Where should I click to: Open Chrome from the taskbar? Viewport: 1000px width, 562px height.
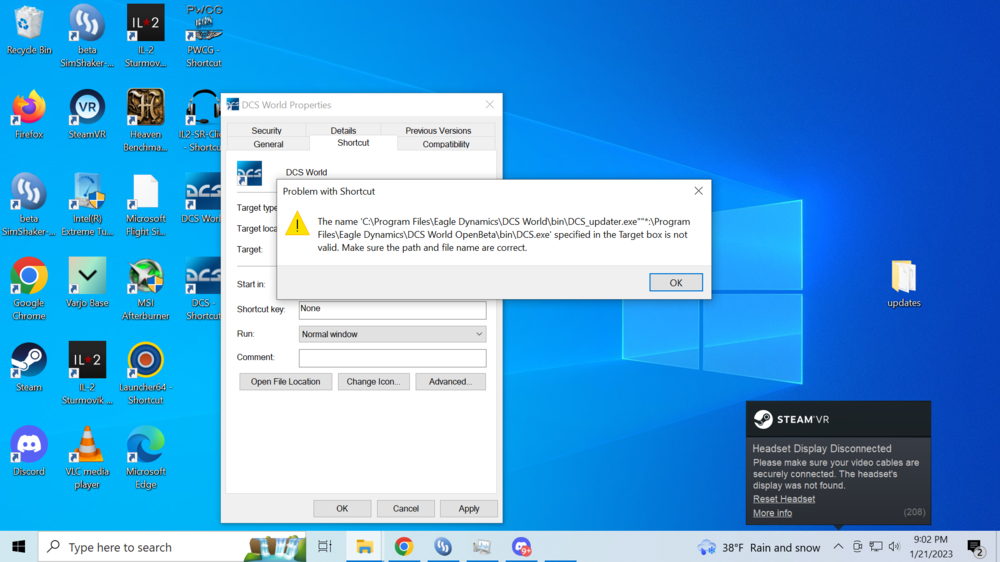pyautogui.click(x=404, y=547)
